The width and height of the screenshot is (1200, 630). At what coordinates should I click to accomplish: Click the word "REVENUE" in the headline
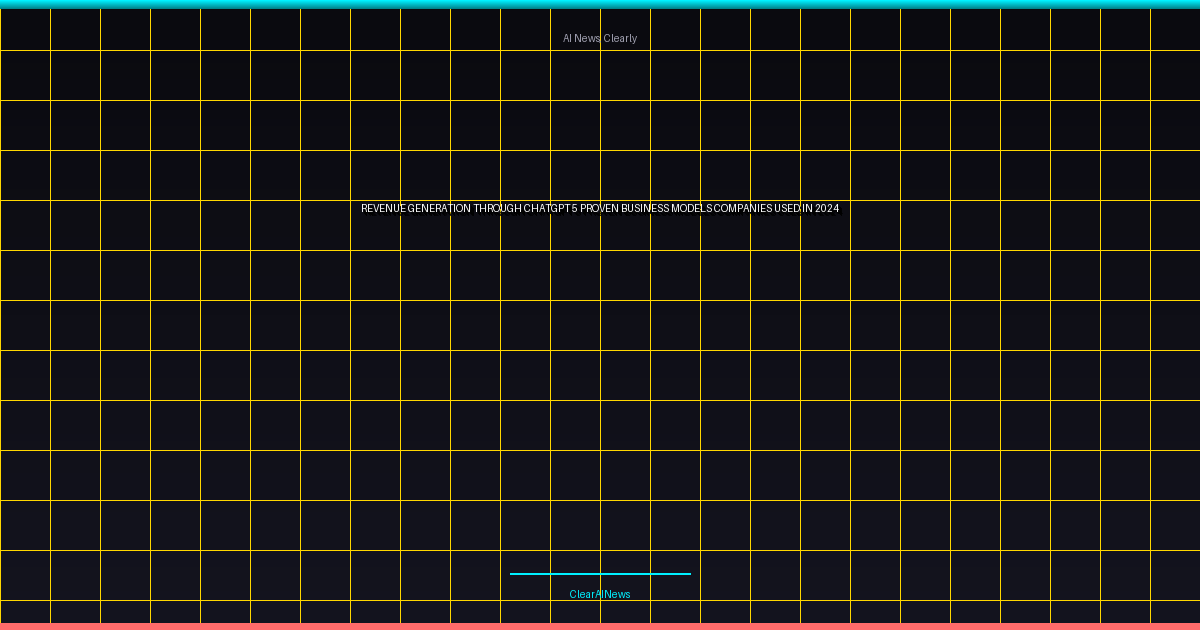[x=383, y=209]
